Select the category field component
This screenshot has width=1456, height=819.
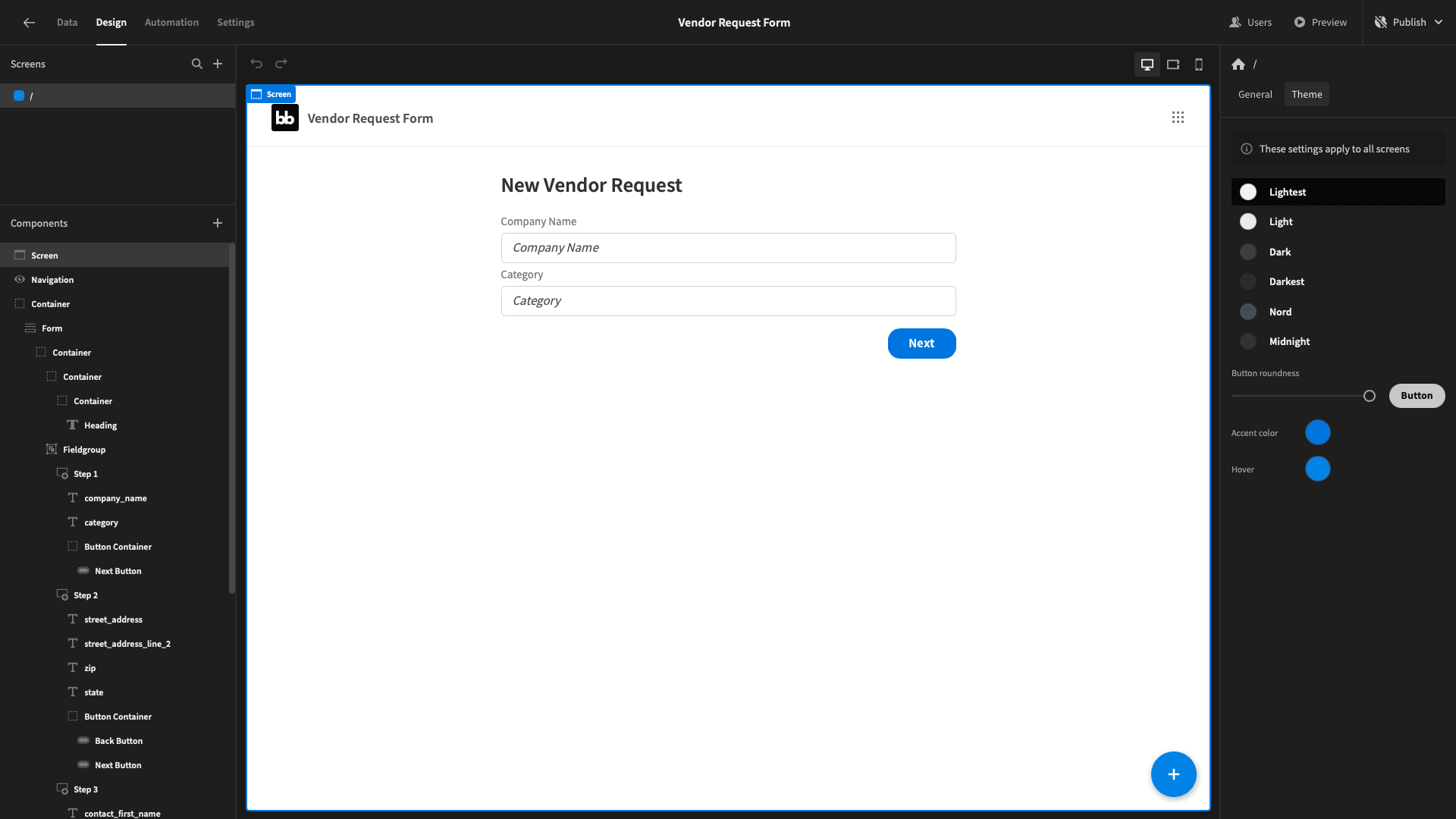pos(115,522)
